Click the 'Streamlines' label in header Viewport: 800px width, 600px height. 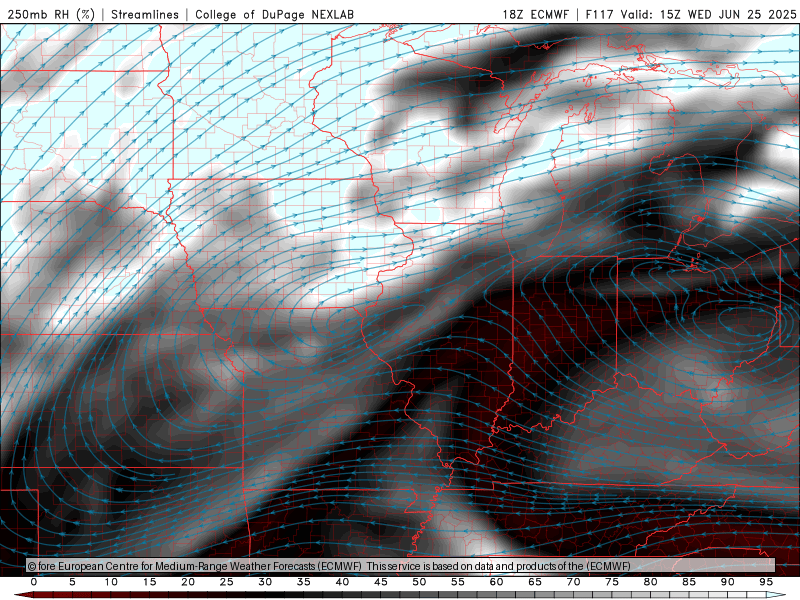[145, 14]
